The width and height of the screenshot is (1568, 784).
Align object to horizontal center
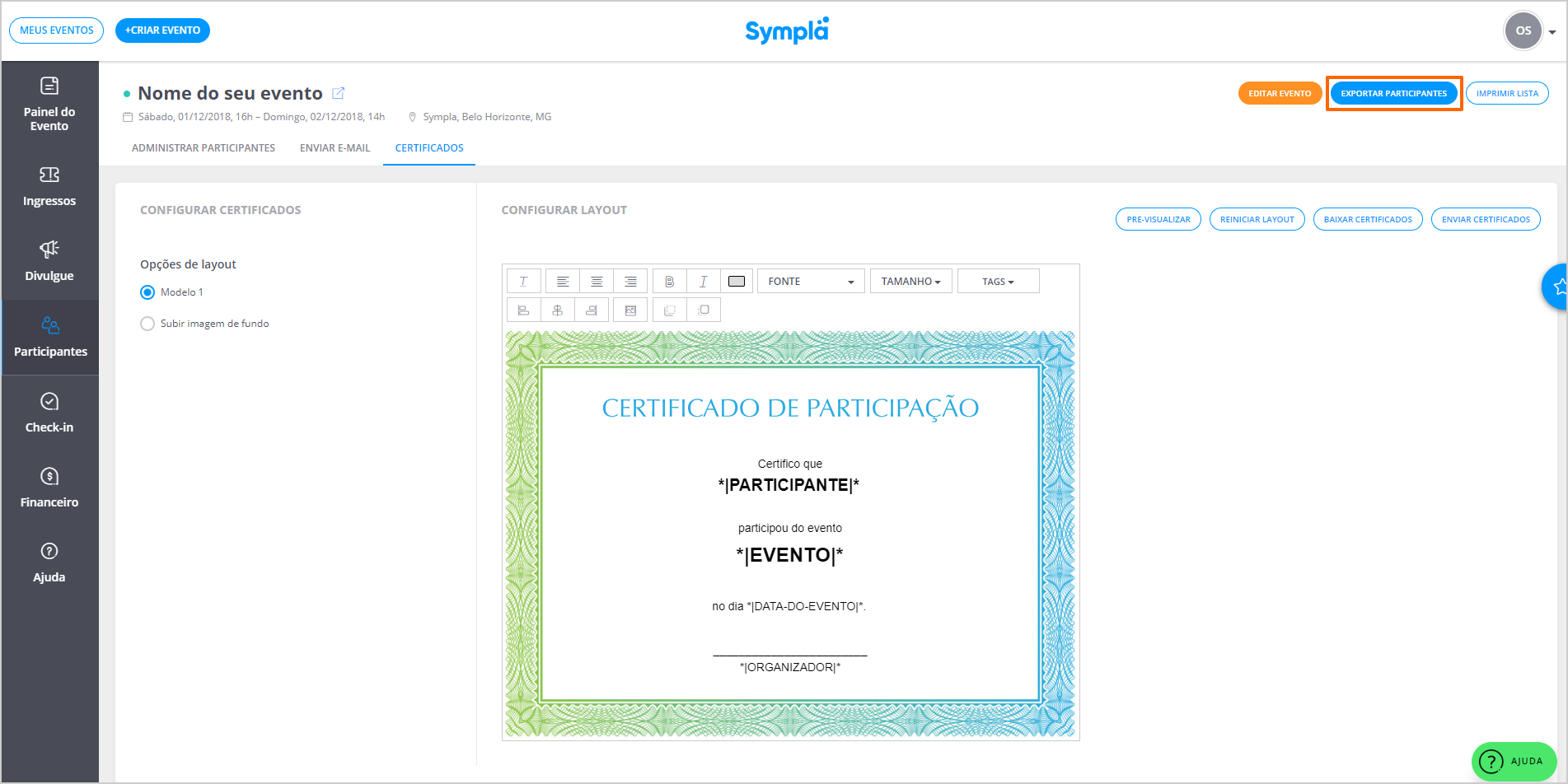click(558, 310)
